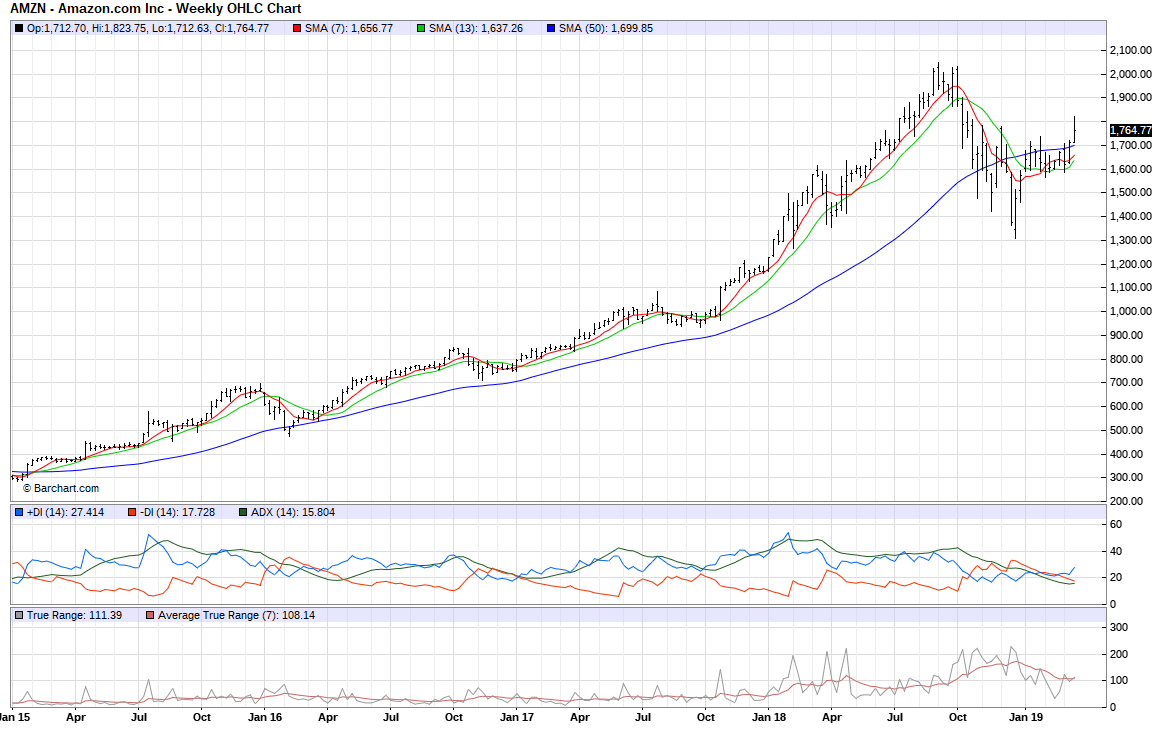Screen dimensions: 1156x748
Task: Click the black OHLC legend square
Action: (x=18, y=28)
